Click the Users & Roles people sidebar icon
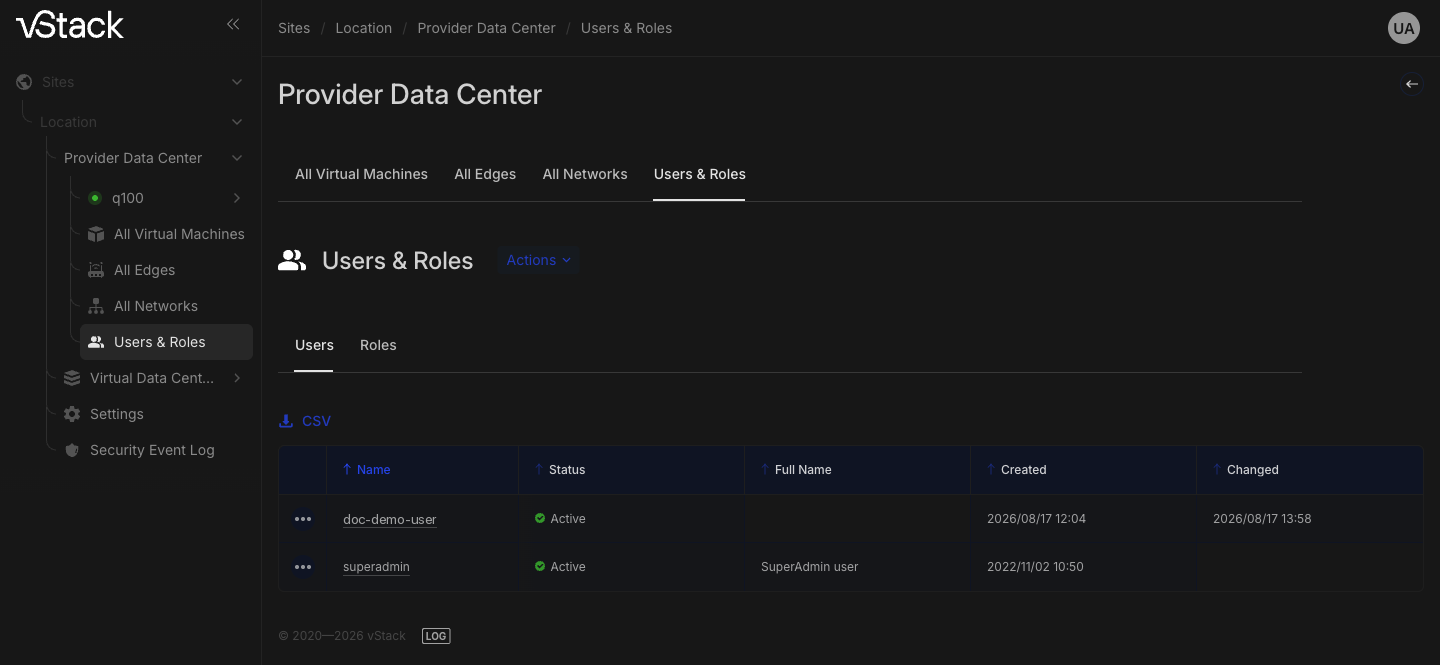1440x665 pixels. pyautogui.click(x=96, y=342)
